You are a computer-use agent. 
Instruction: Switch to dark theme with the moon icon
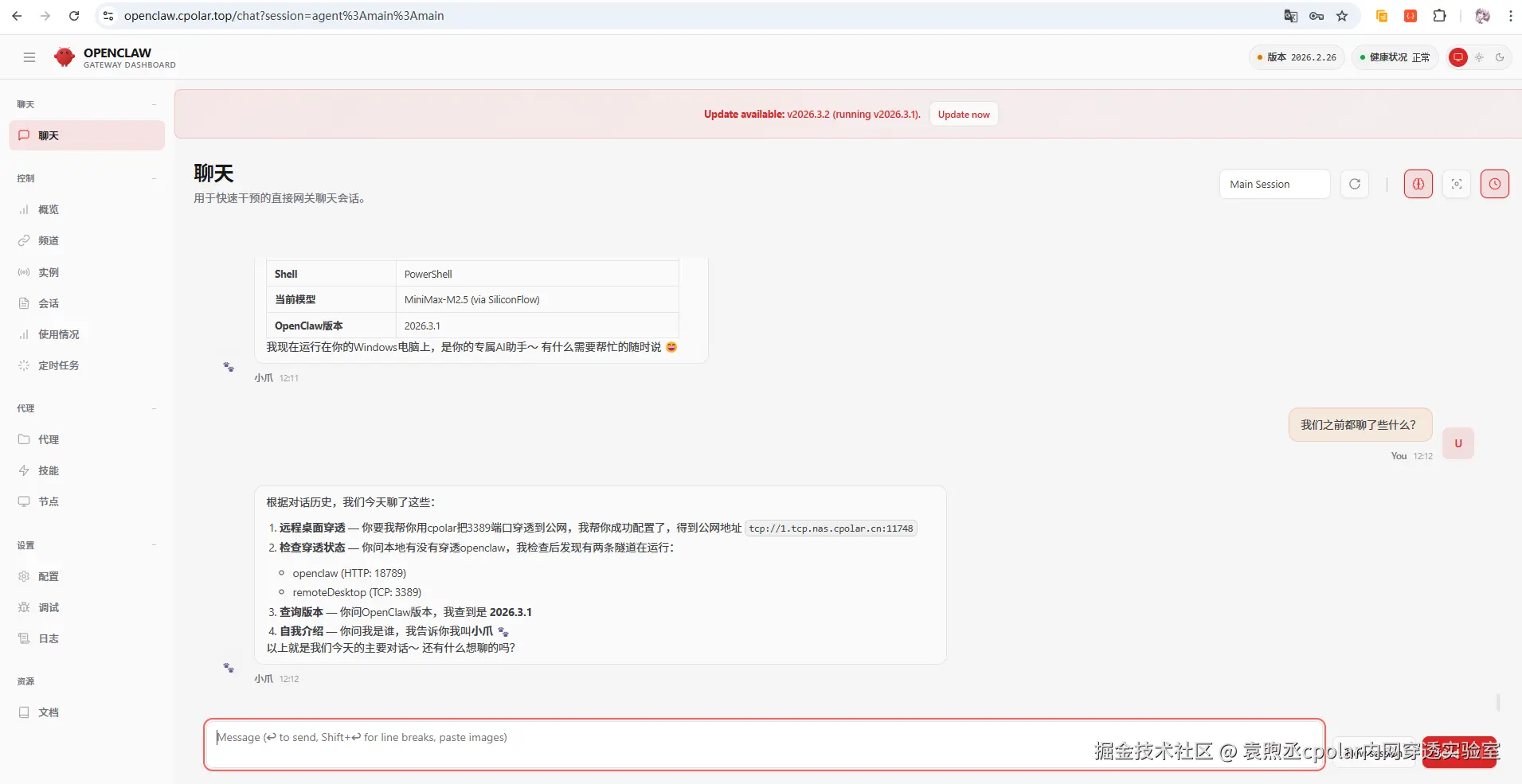1500,57
